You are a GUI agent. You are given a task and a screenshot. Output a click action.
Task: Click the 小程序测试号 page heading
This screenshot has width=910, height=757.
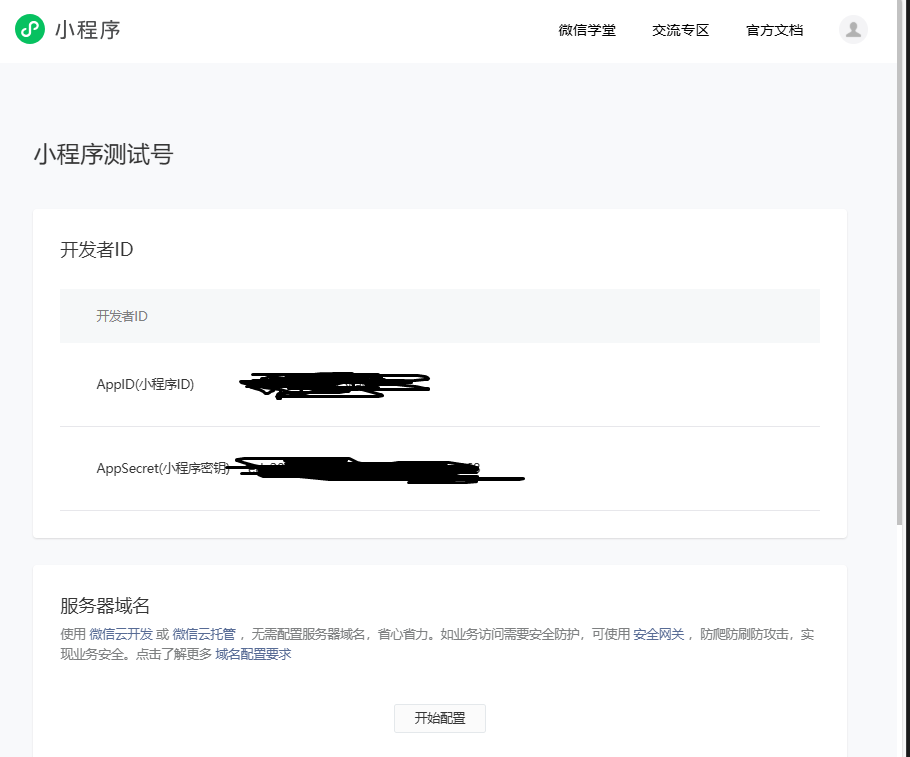coord(103,154)
